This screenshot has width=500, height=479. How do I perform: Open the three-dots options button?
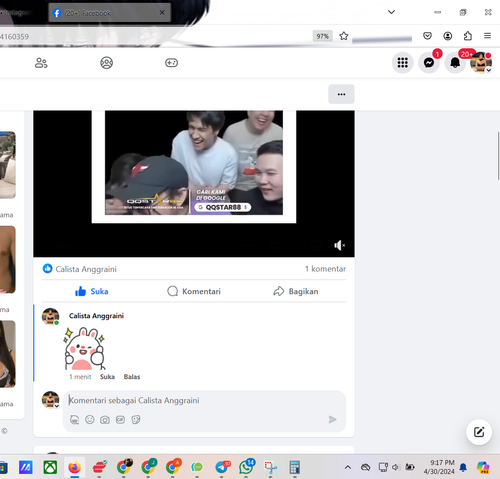click(341, 94)
